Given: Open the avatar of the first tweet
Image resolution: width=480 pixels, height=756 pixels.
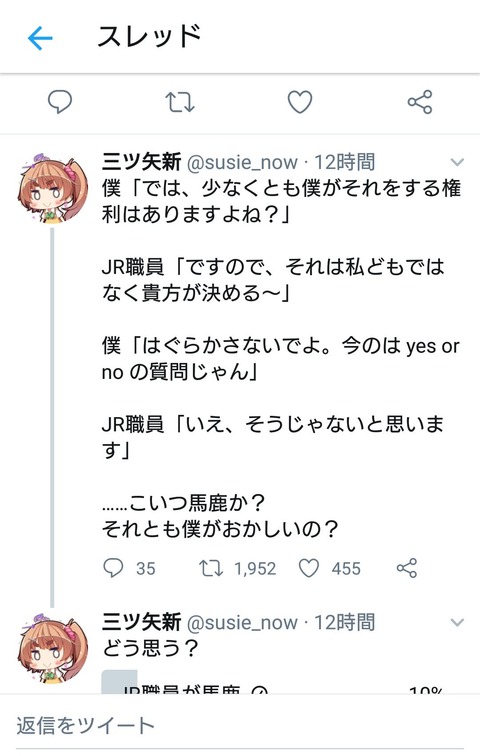Looking at the screenshot, I should tap(53, 188).
